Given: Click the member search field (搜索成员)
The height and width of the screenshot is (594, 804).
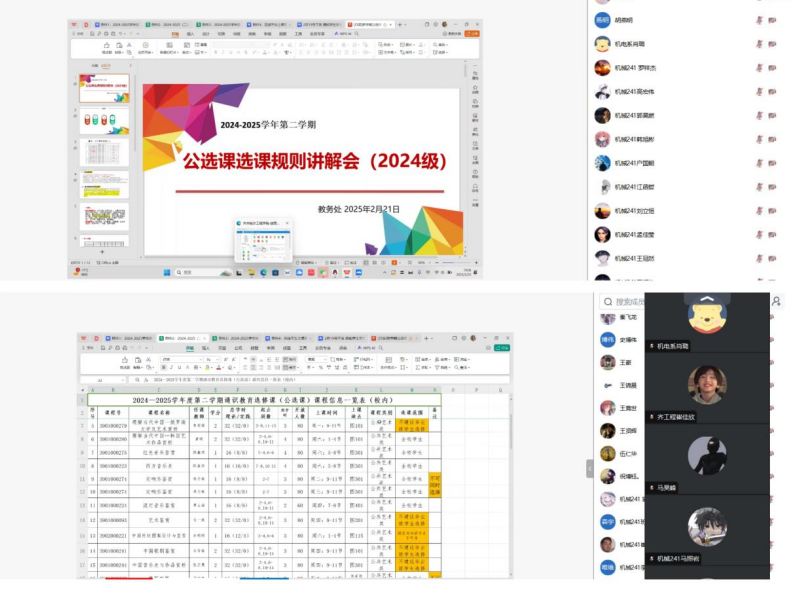Looking at the screenshot, I should (x=624, y=302).
